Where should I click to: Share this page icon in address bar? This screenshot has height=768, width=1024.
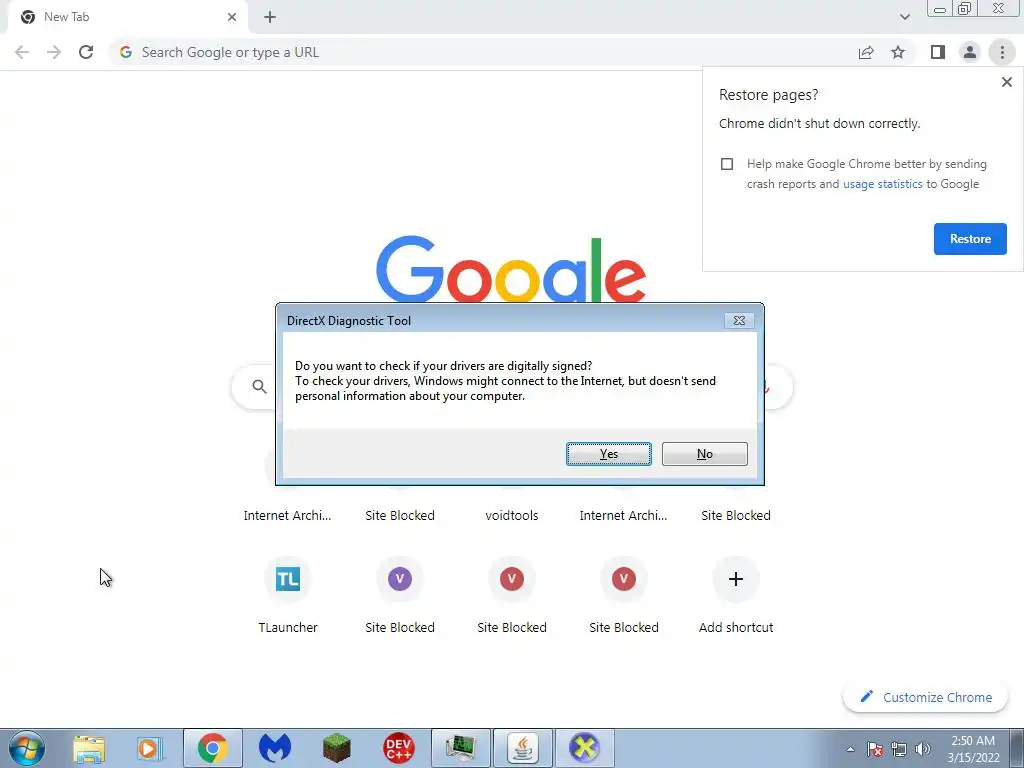pyautogui.click(x=866, y=52)
